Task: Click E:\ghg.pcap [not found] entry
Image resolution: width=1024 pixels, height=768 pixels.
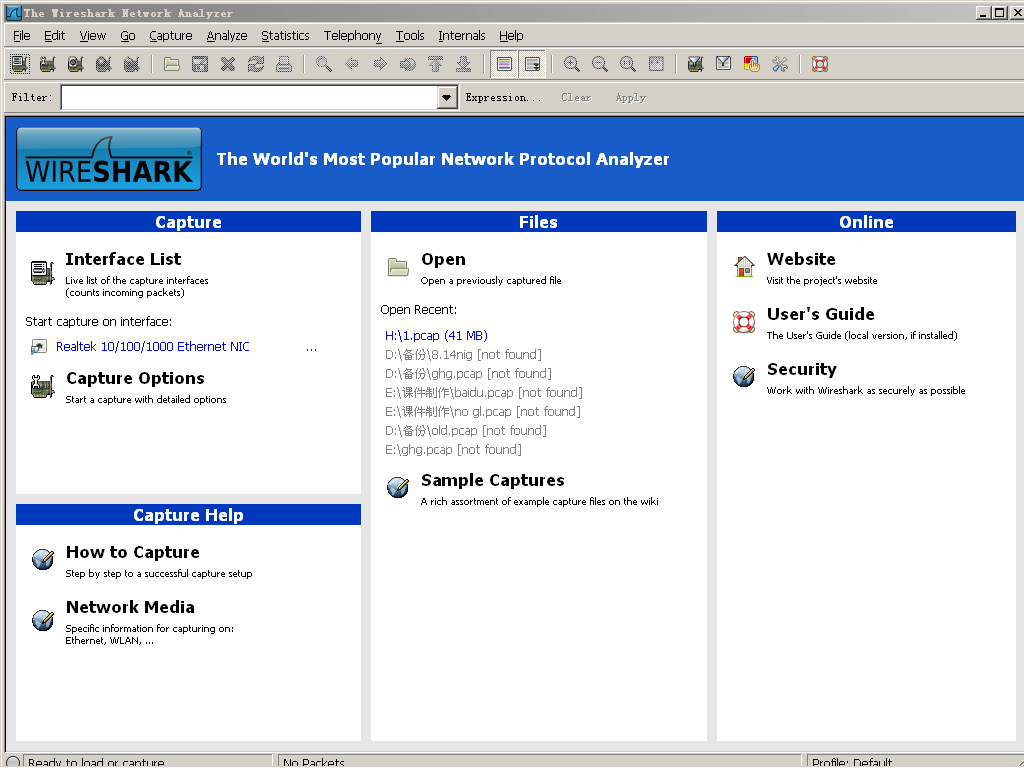Action: pyautogui.click(x=453, y=449)
